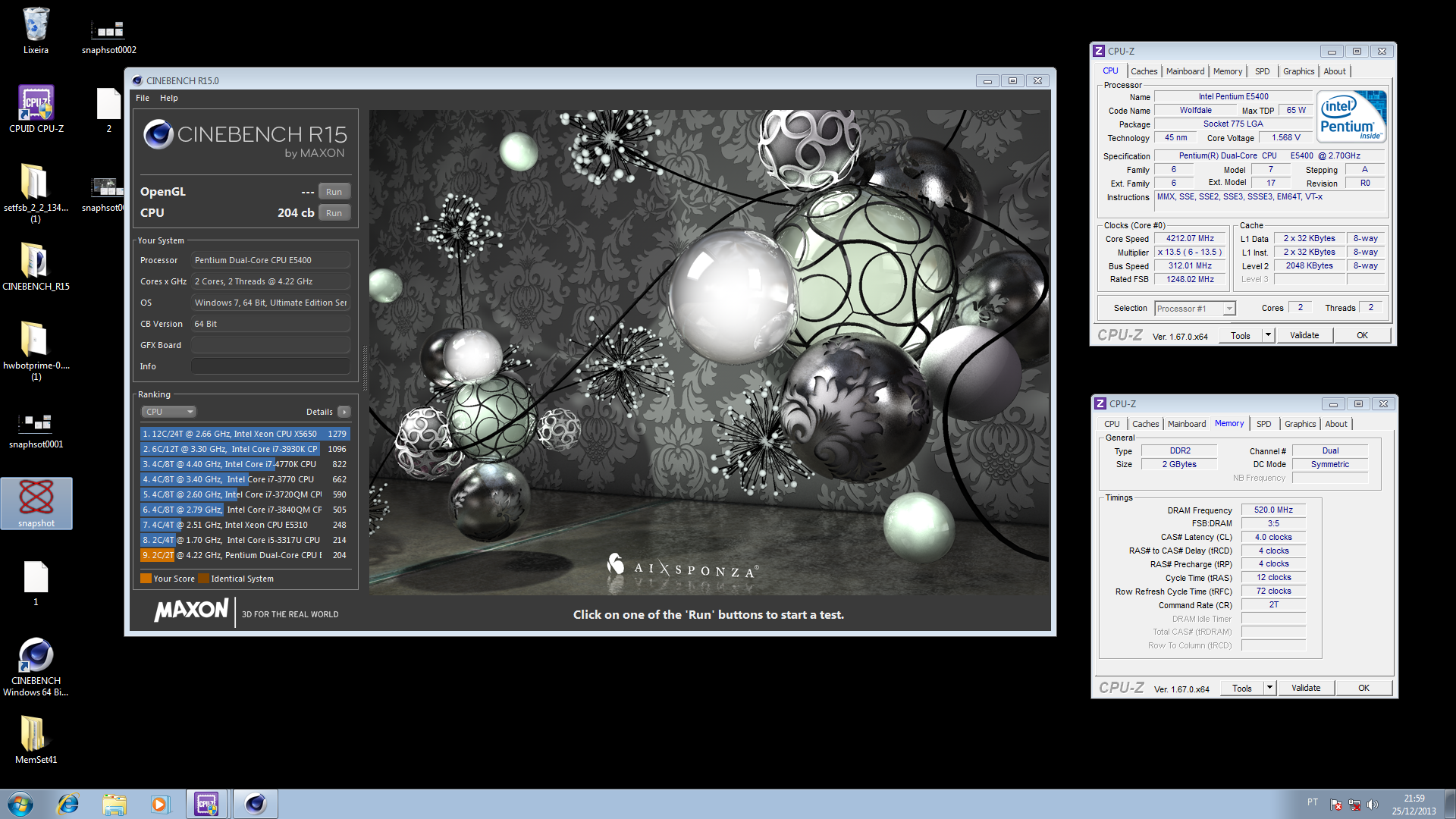Open Processor #1 selection dropdown
Image resolution: width=1456 pixels, height=819 pixels.
pos(1195,309)
